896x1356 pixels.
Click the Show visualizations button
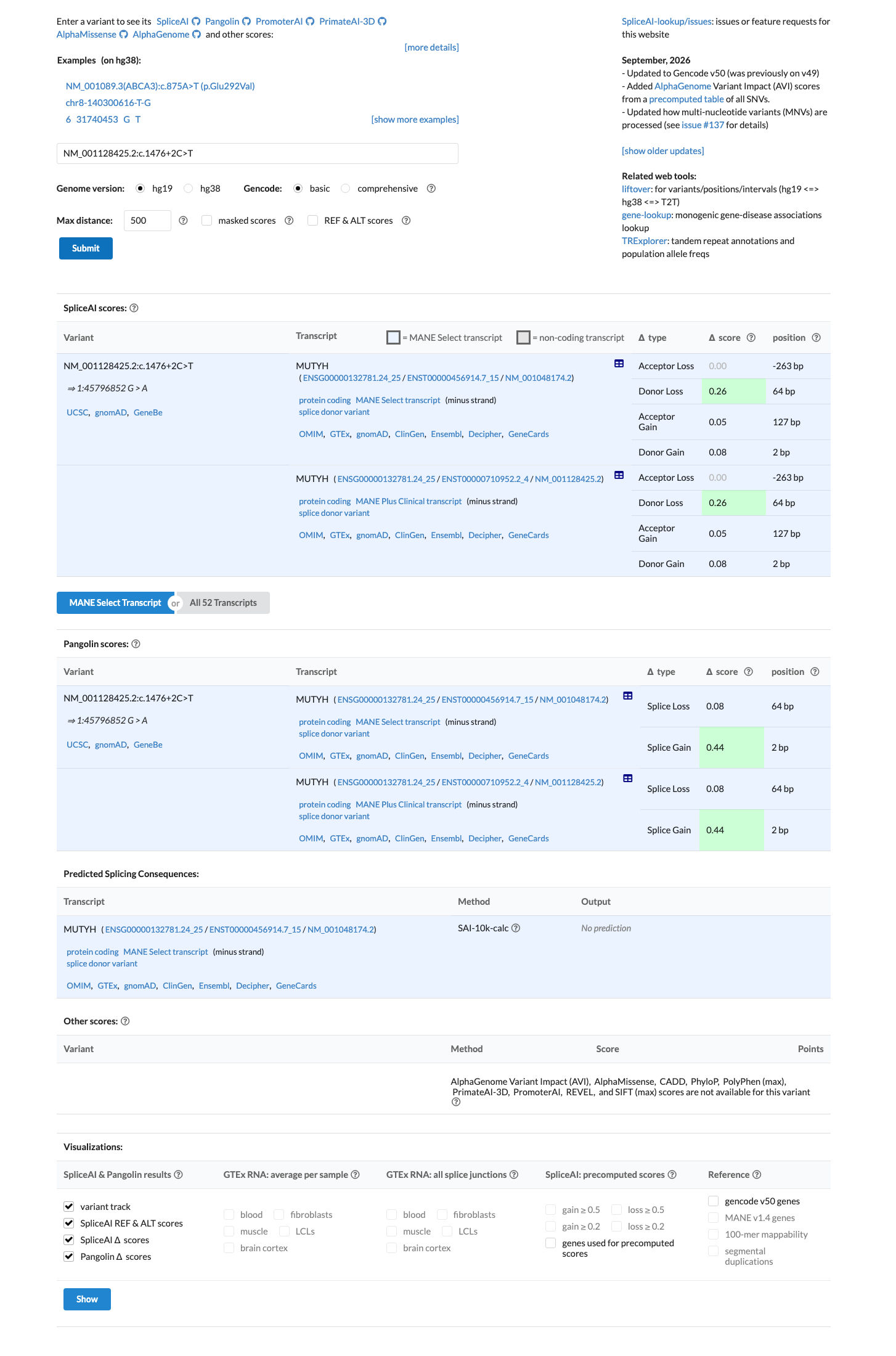point(87,1299)
